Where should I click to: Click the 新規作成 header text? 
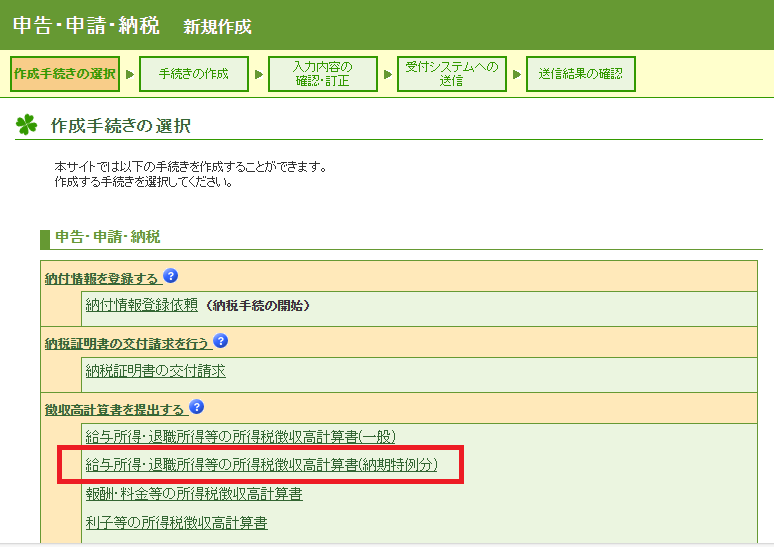tap(218, 27)
